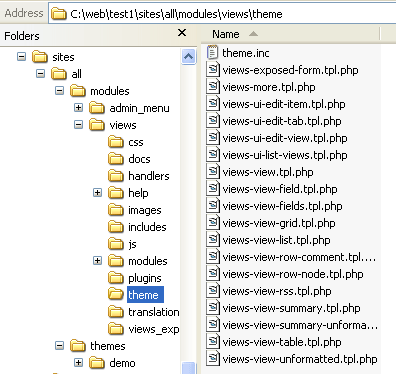Click the js folder icon
Image resolution: width=396 pixels, height=374 pixels.
pos(116,244)
